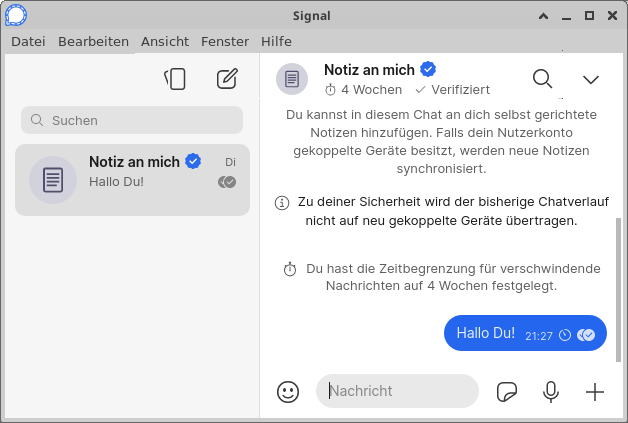Viewport: 628px width, 423px height.
Task: Maximize the Signal window
Action: (x=589, y=16)
